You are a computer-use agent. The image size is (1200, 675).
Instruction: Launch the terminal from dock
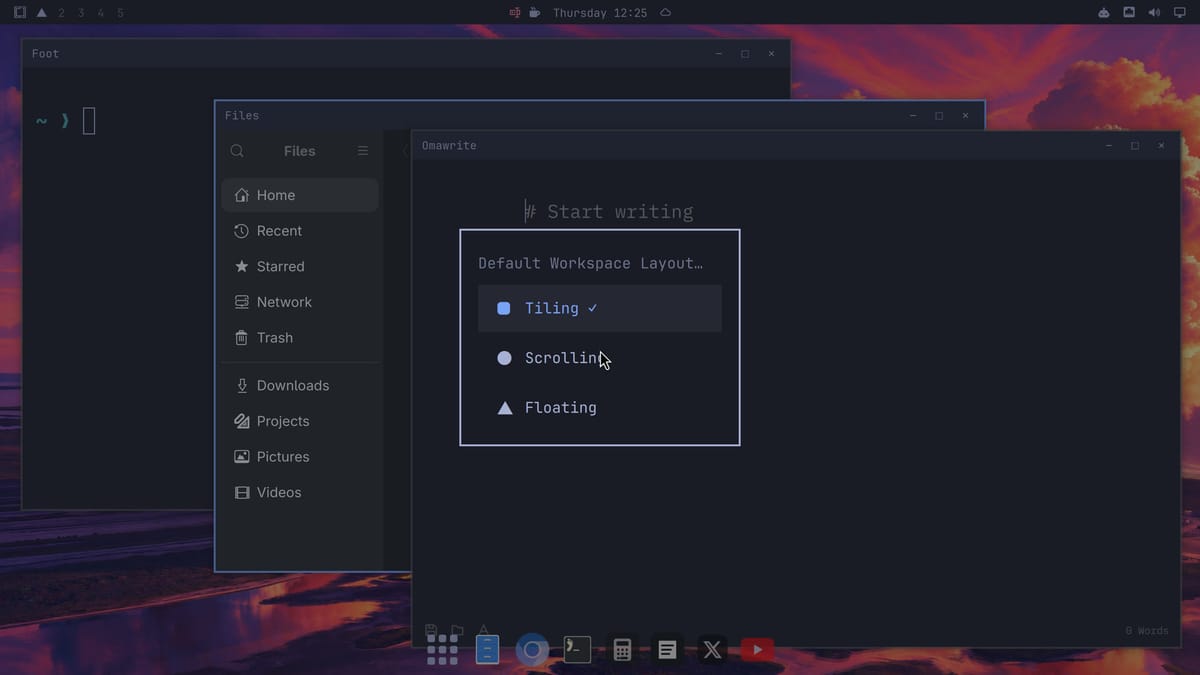click(x=577, y=650)
